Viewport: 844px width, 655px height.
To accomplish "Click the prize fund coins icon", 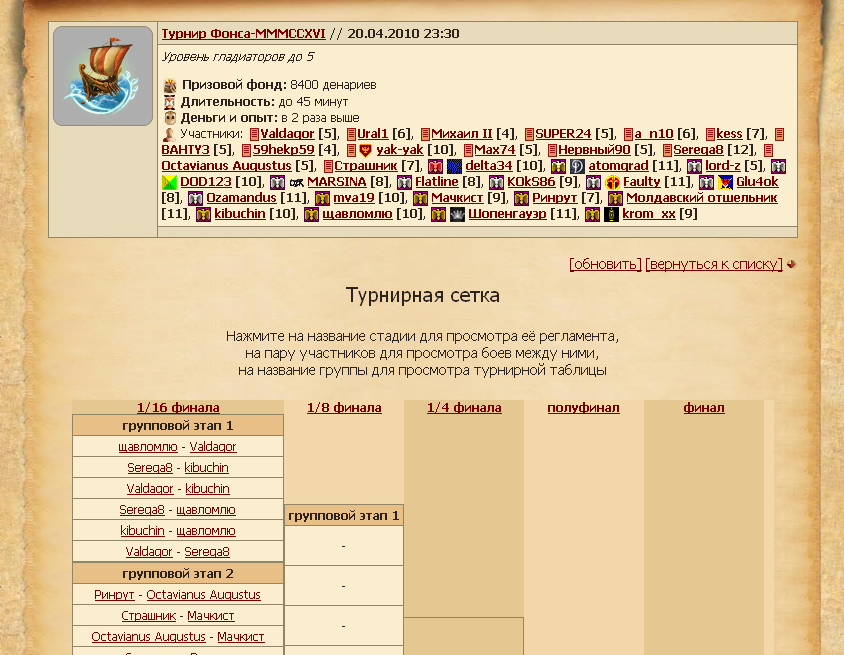I will pyautogui.click(x=170, y=86).
